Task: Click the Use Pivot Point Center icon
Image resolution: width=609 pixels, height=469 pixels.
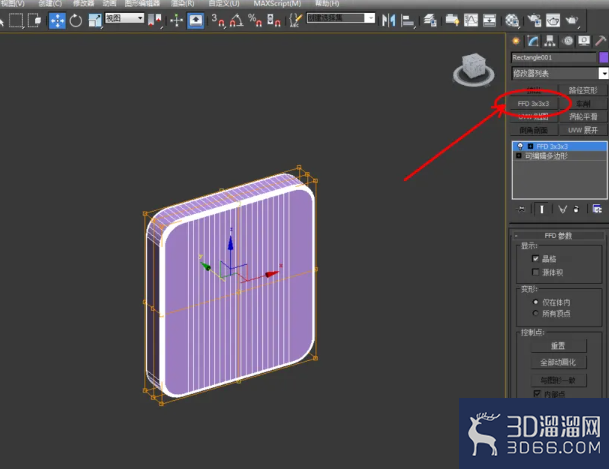Action: click(x=154, y=20)
